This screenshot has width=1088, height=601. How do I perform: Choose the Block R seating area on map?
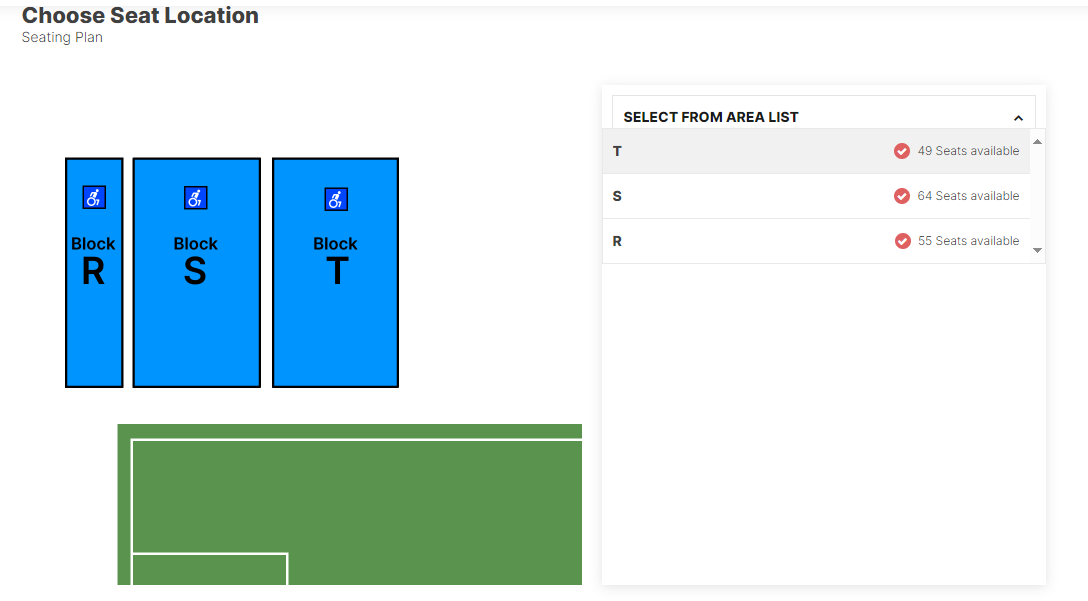click(x=94, y=273)
